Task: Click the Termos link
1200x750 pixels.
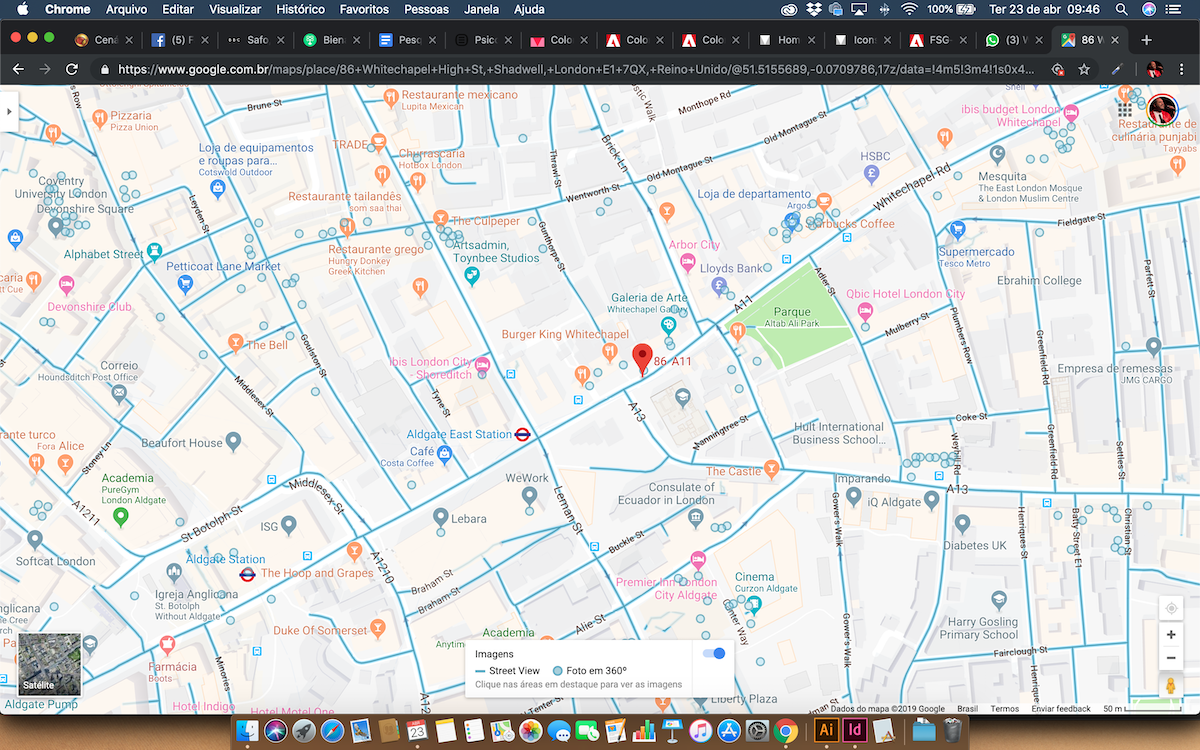Action: (x=1005, y=709)
